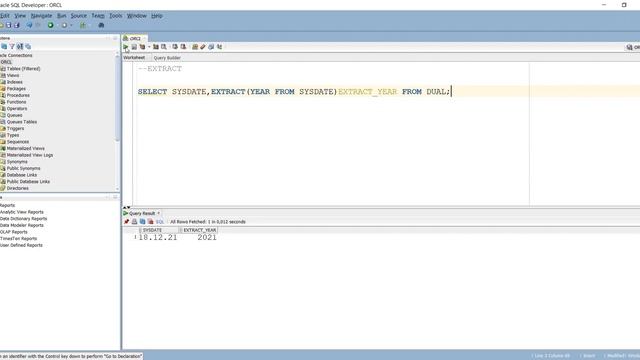Select the Data Dictionary Reports item

[x=23, y=219]
